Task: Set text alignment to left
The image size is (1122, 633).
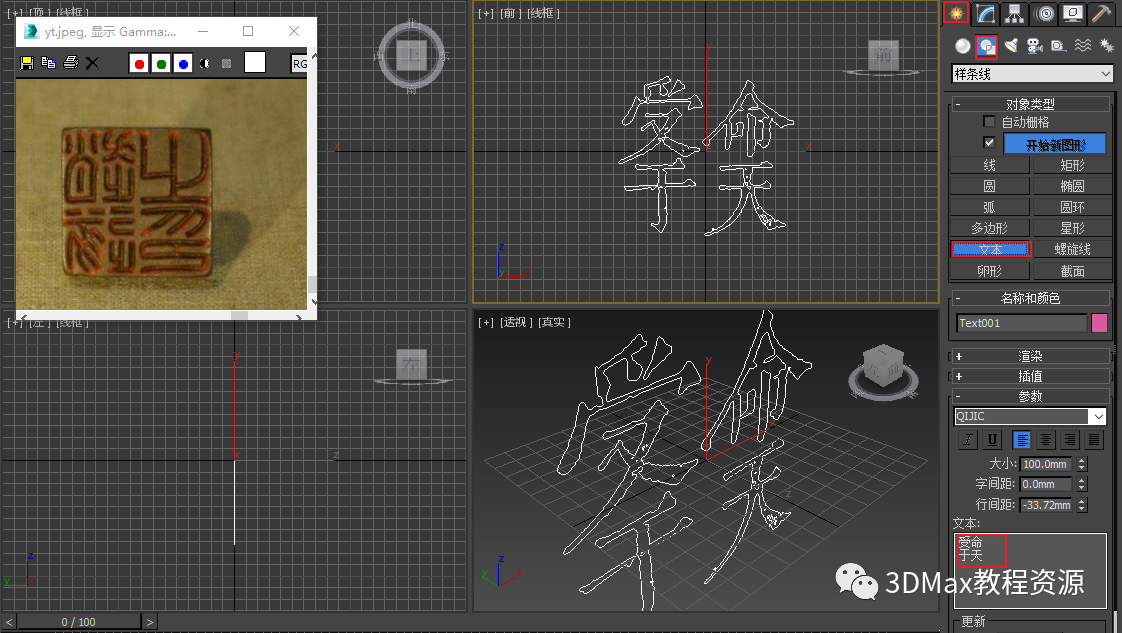Action: click(1022, 440)
